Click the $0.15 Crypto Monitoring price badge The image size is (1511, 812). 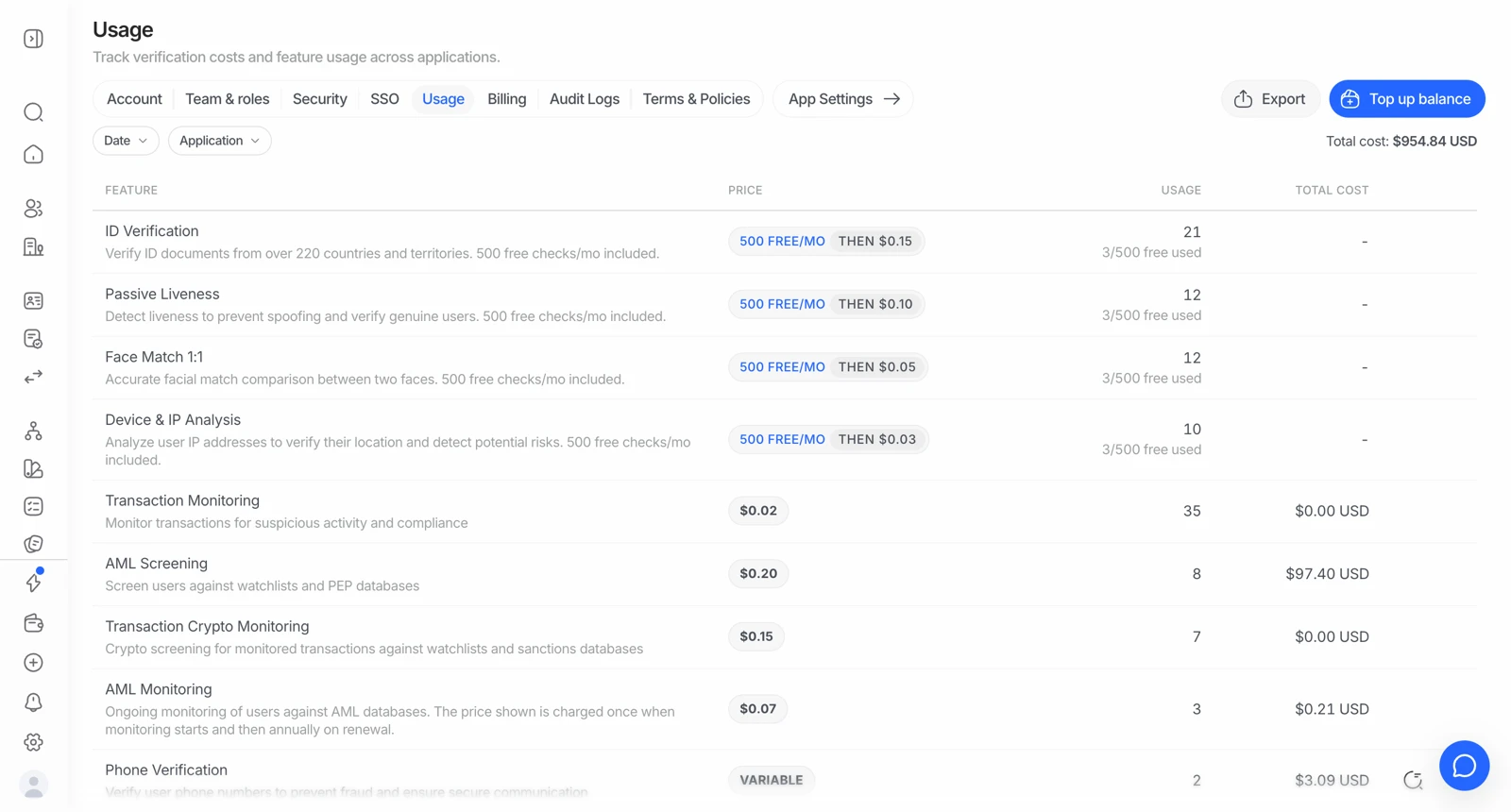[756, 636]
